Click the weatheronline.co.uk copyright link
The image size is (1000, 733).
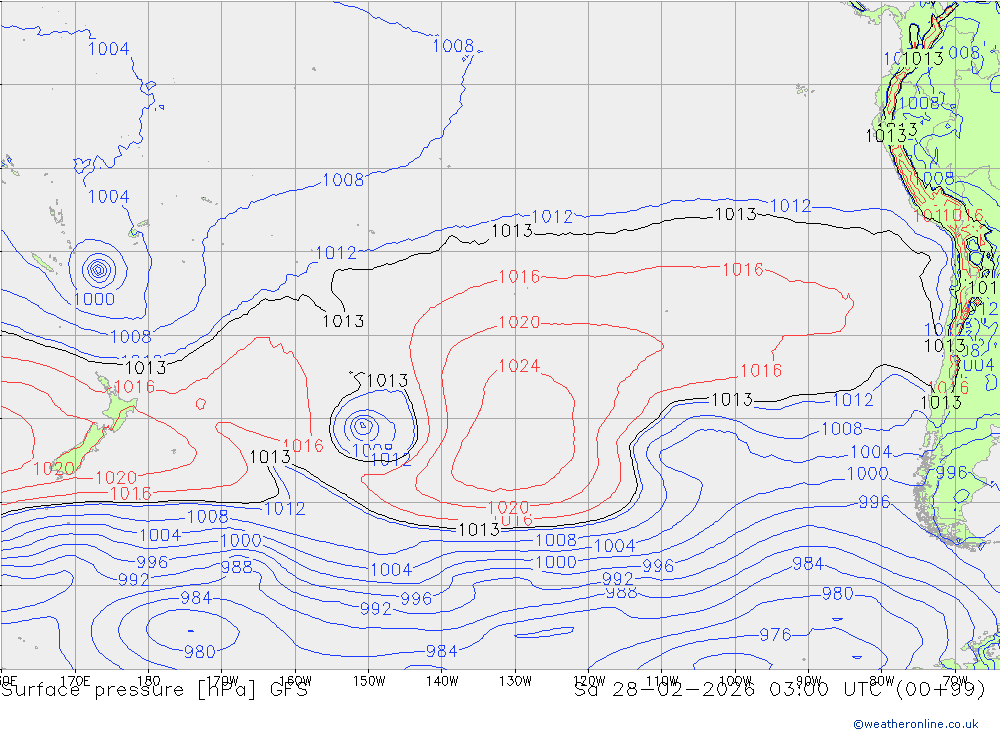point(916,724)
